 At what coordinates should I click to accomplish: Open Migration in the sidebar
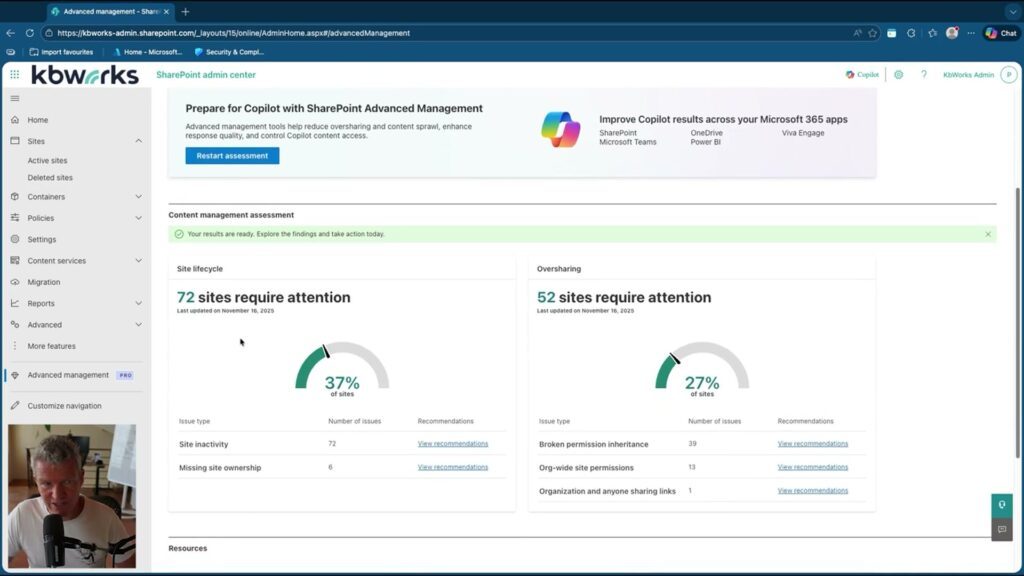[x=44, y=282]
